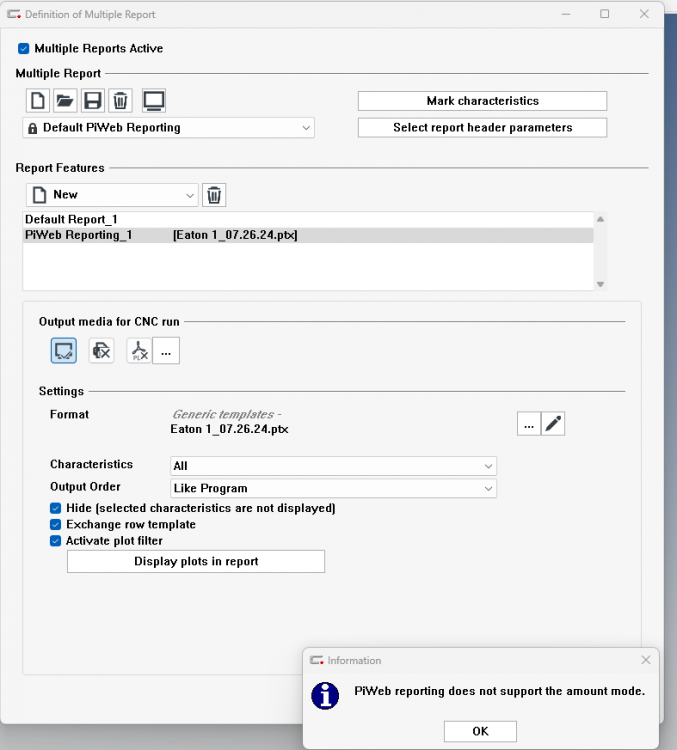The width and height of the screenshot is (677, 750).
Task: Select PiWeb Reporting_1 list row
Action: (x=308, y=235)
